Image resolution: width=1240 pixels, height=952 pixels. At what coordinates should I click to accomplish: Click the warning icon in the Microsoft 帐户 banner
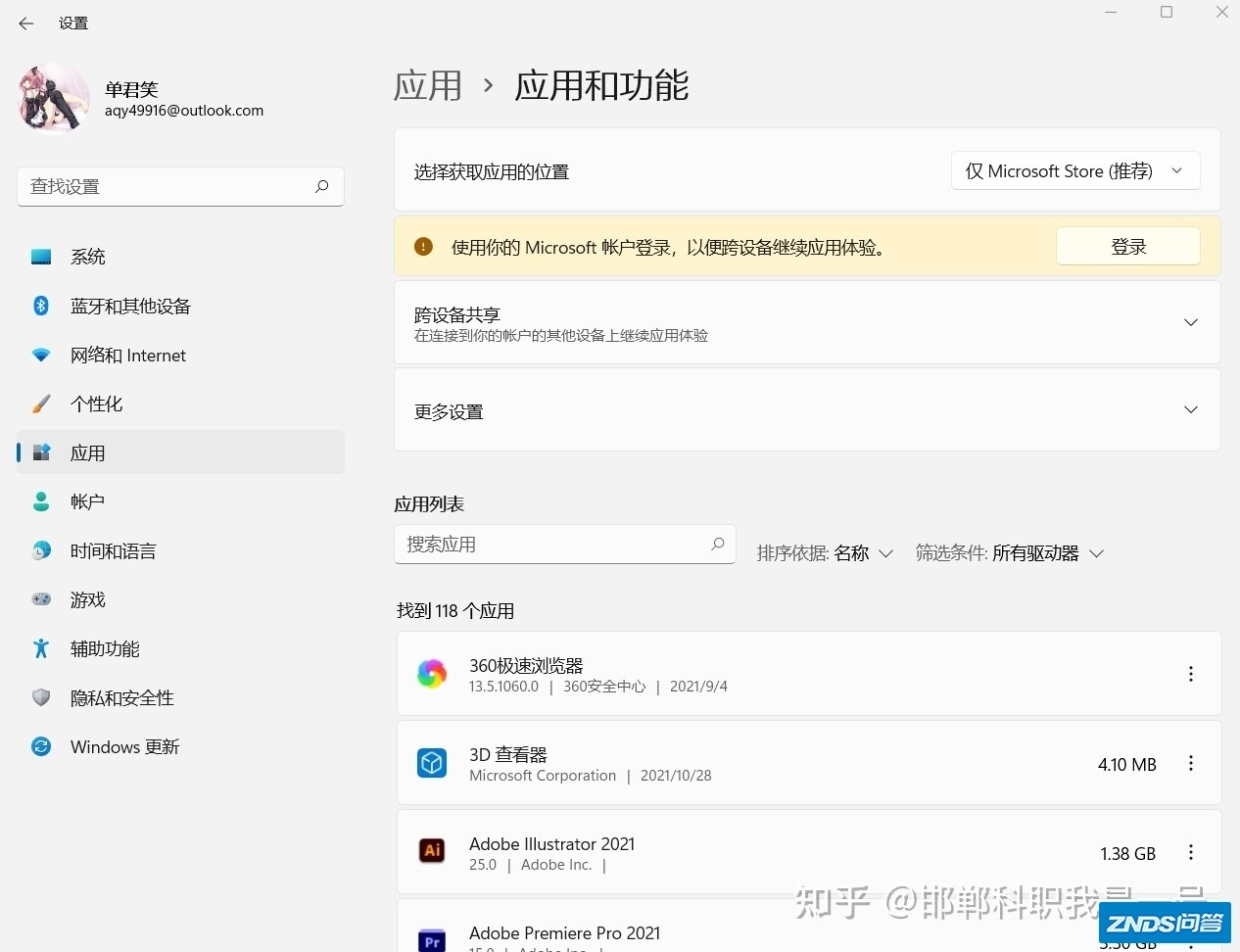tap(423, 247)
